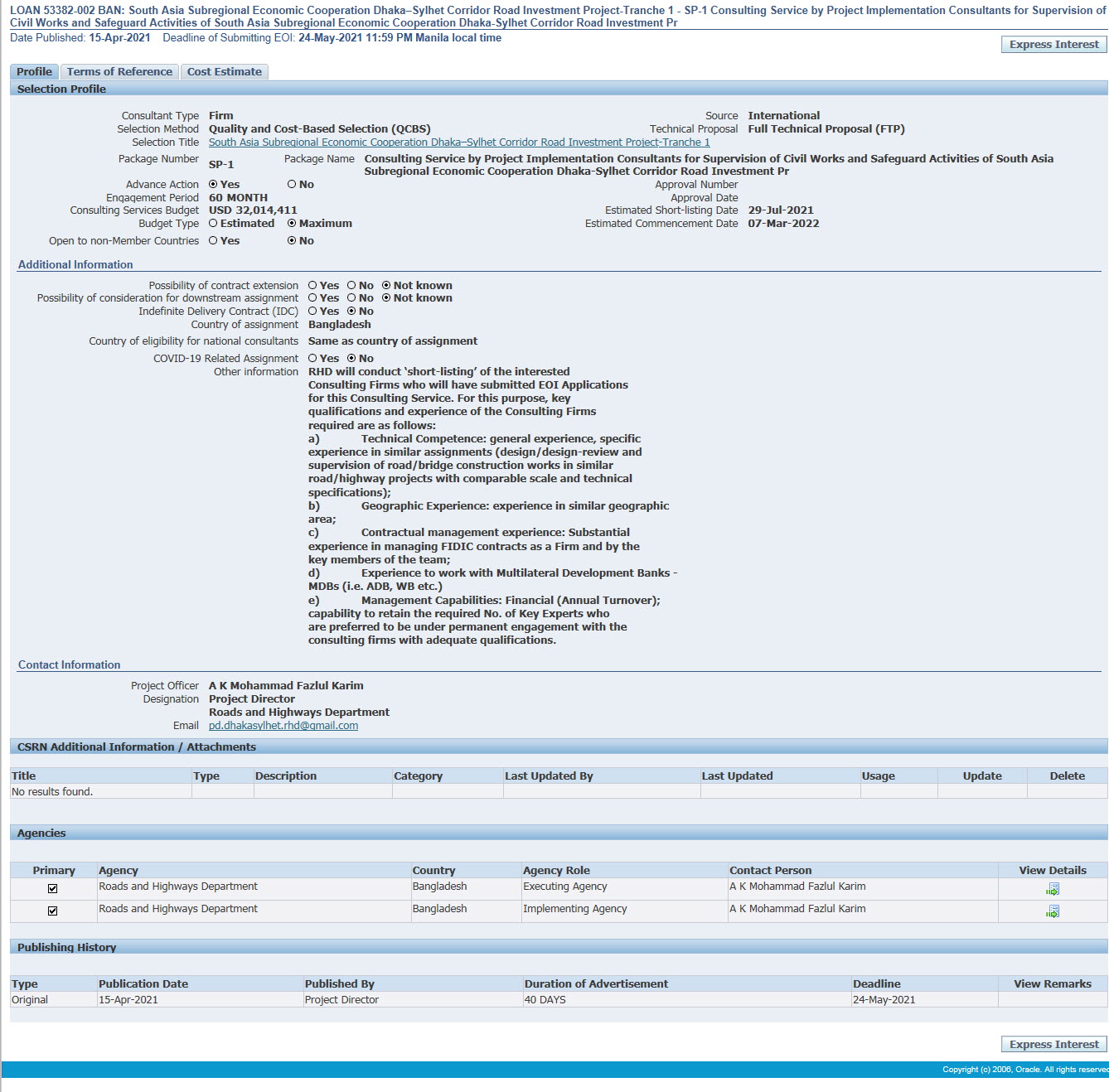The image size is (1109, 1092).
Task: Choose Maximum as the Budget Type
Action: pos(292,224)
